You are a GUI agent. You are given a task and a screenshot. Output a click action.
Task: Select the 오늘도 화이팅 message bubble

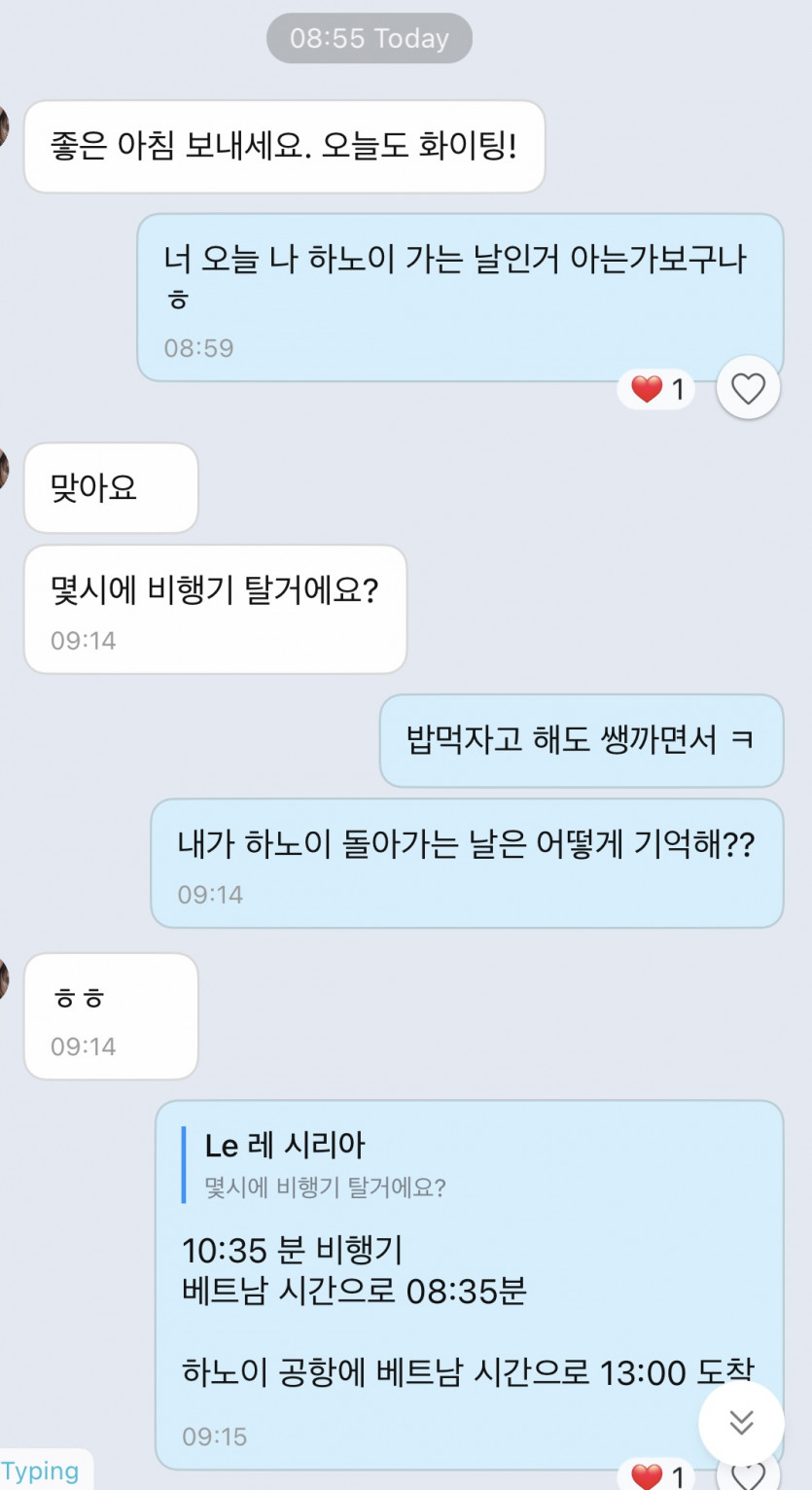click(x=283, y=147)
